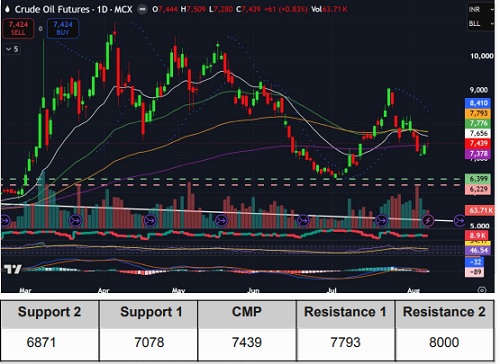The height and width of the screenshot is (364, 500).
Task: Click the red 7,424 SELL button
Action: point(18,28)
